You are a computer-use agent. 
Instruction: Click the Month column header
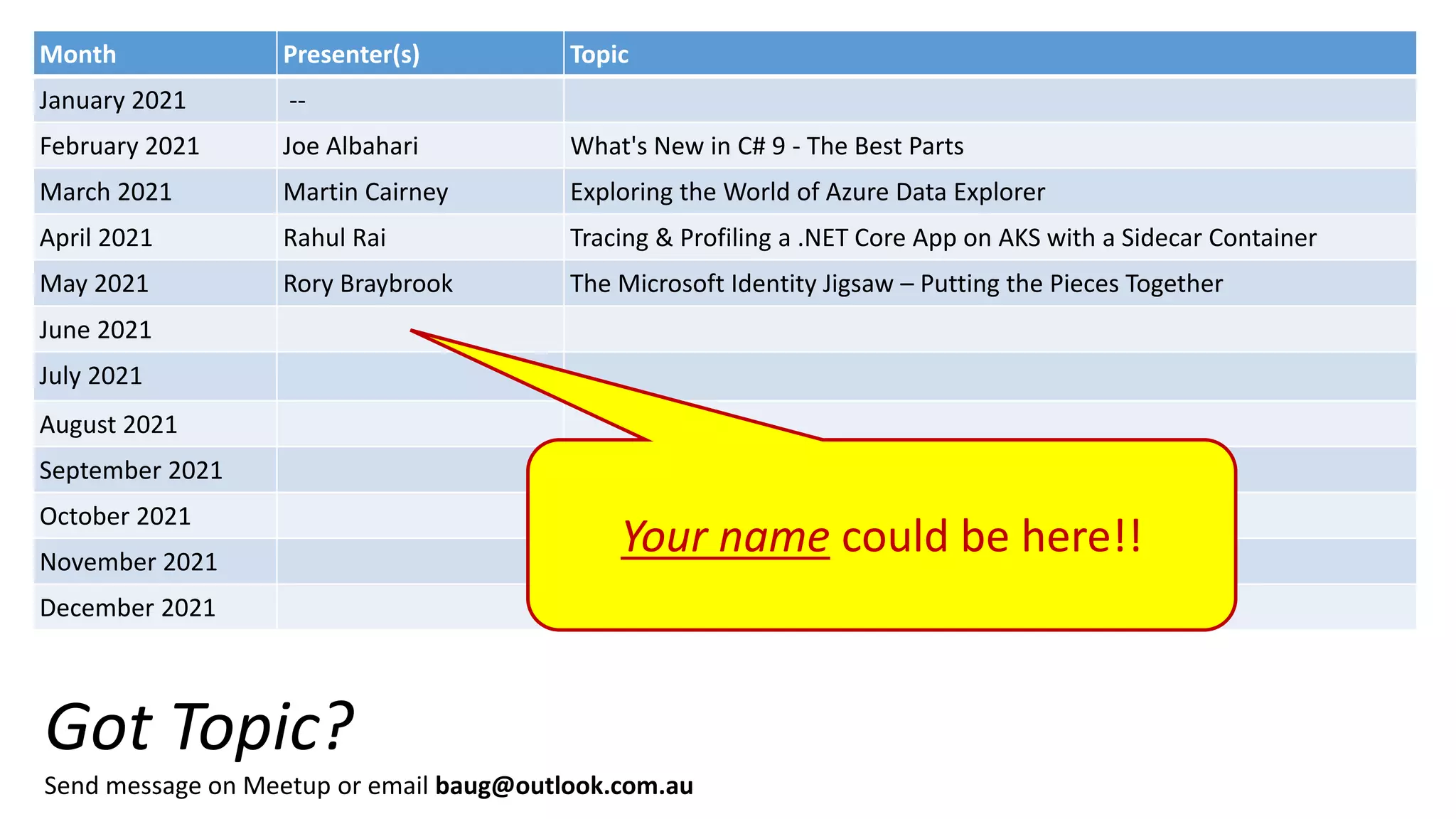pyautogui.click(x=78, y=54)
